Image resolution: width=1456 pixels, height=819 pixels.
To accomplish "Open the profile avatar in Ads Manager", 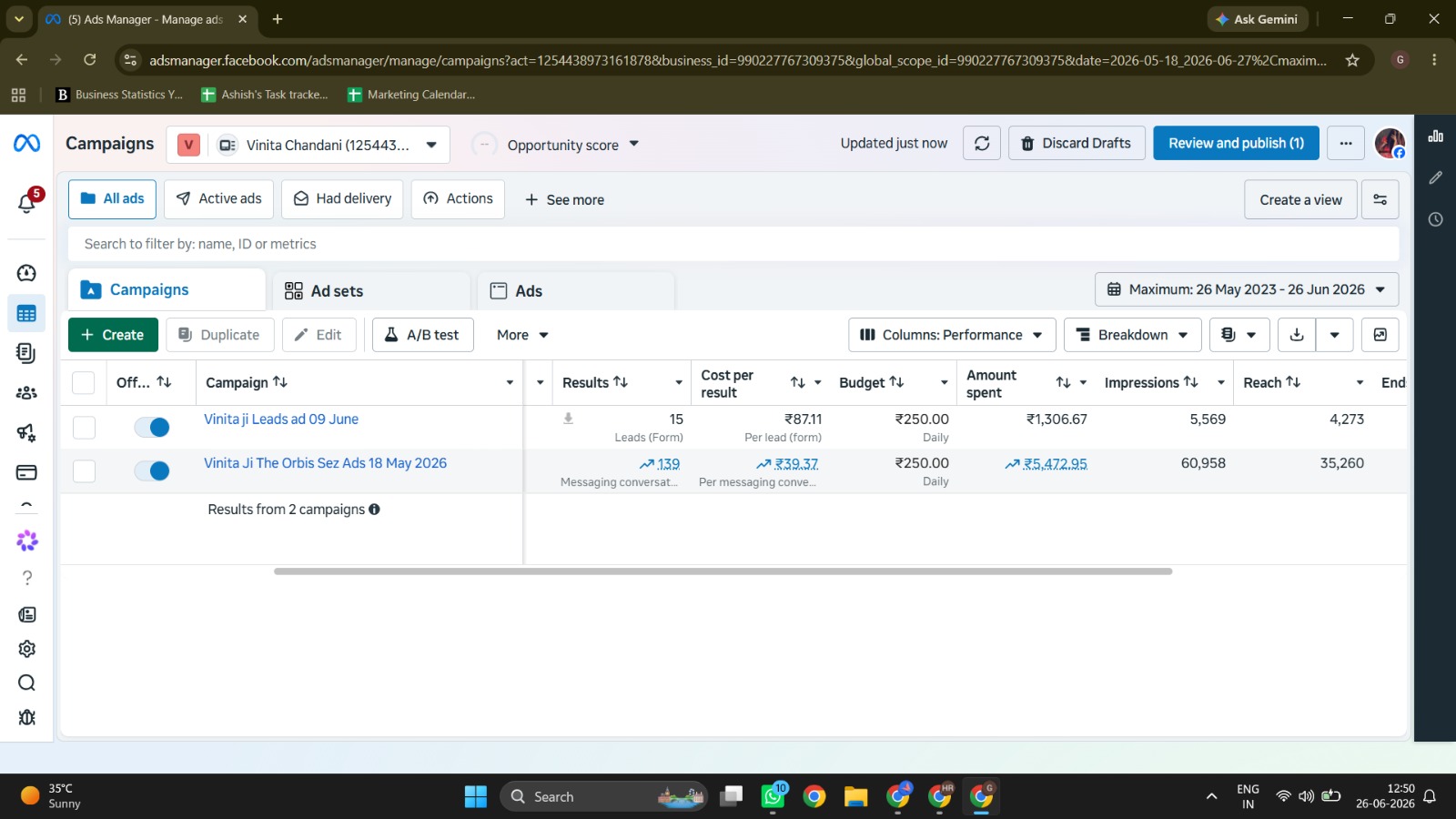I will (1390, 143).
